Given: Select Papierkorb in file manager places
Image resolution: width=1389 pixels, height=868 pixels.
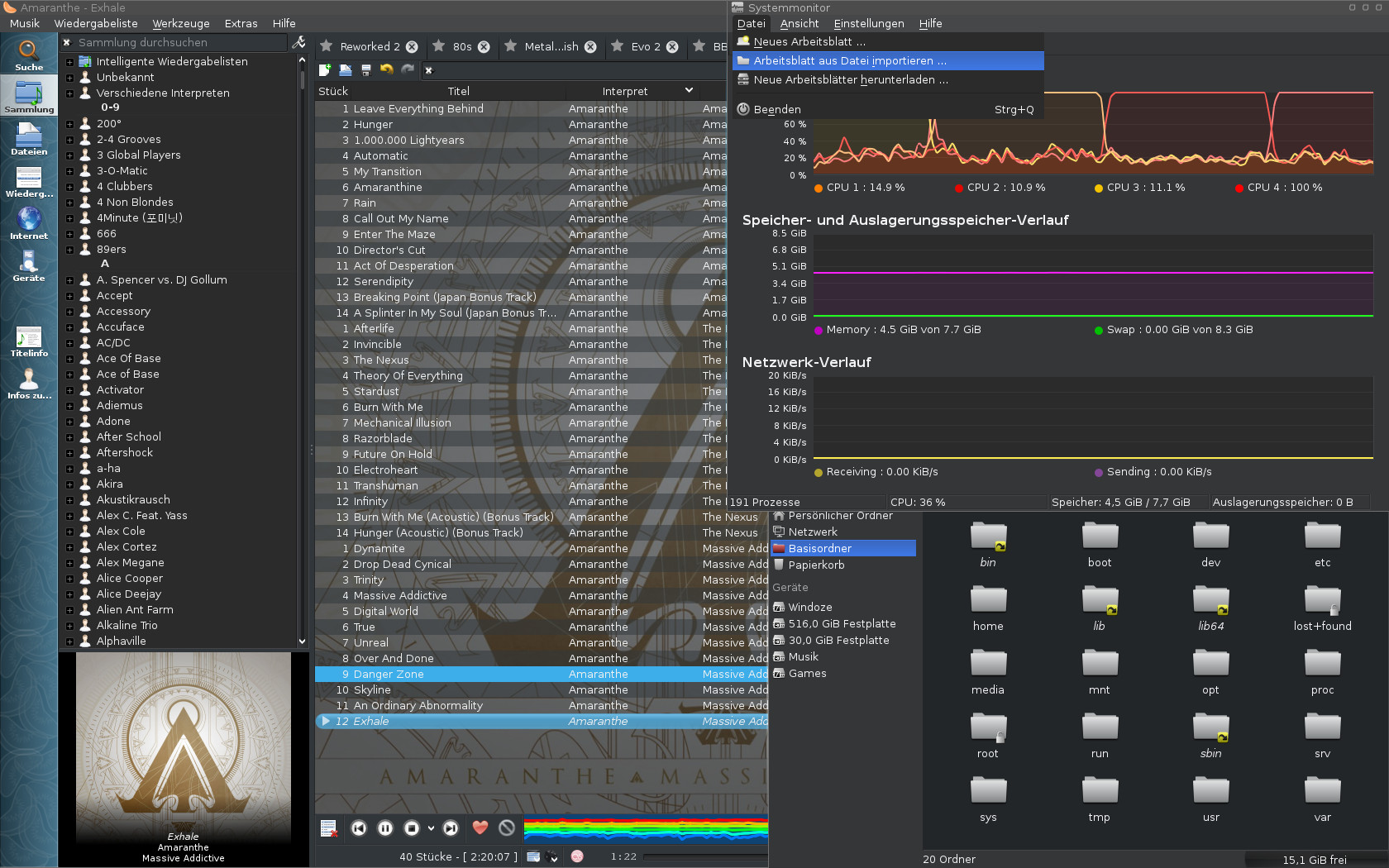Looking at the screenshot, I should click(843, 565).
